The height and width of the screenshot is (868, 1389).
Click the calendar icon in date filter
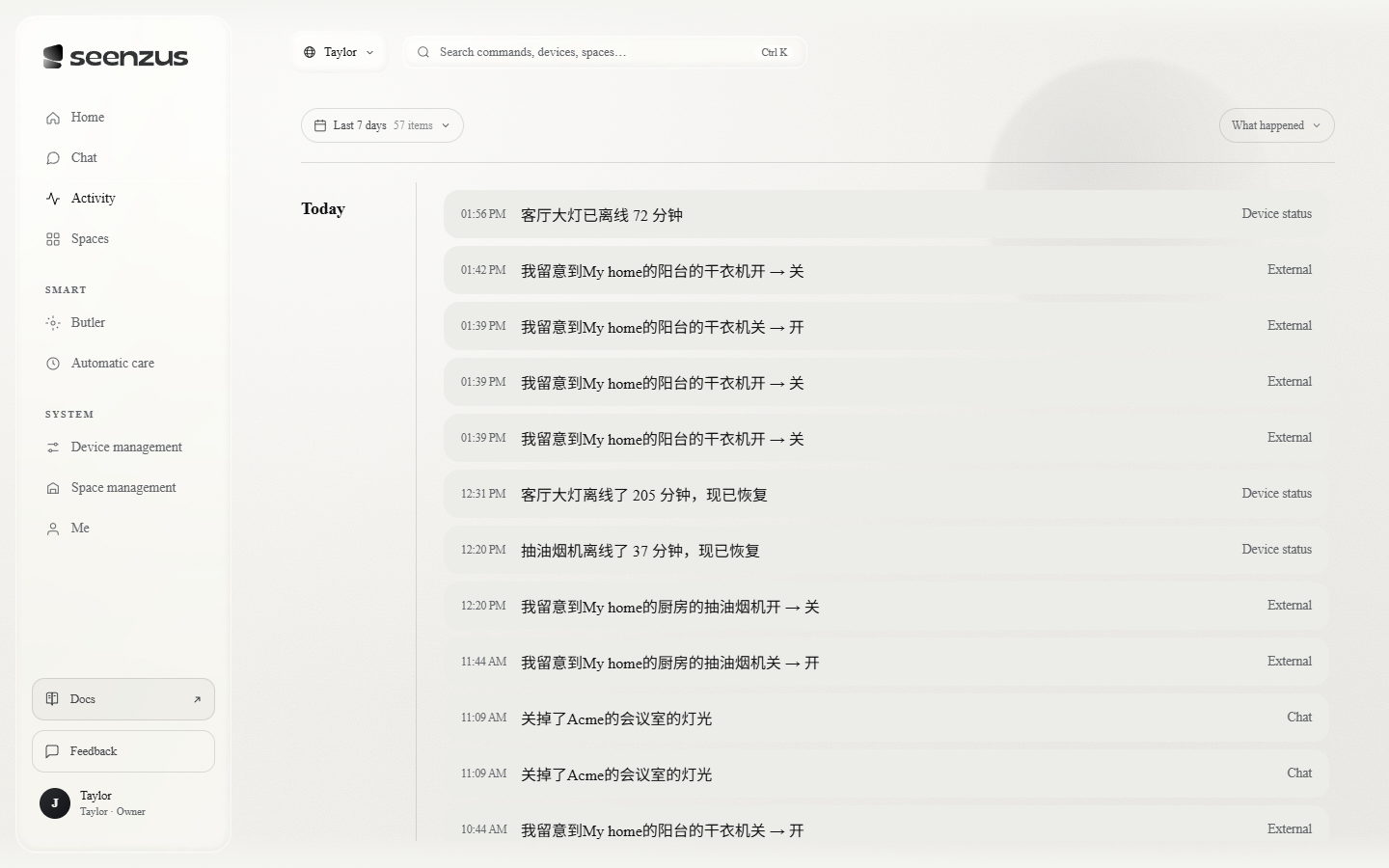point(320,125)
